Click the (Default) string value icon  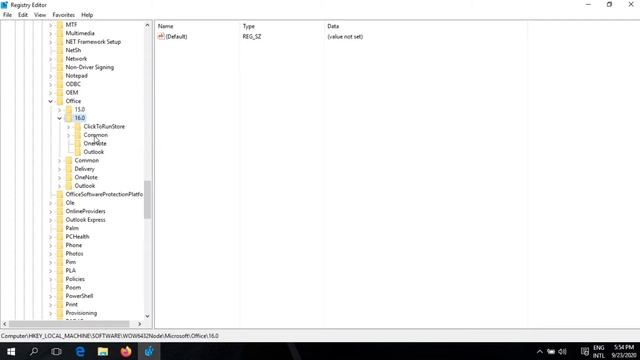click(x=161, y=36)
